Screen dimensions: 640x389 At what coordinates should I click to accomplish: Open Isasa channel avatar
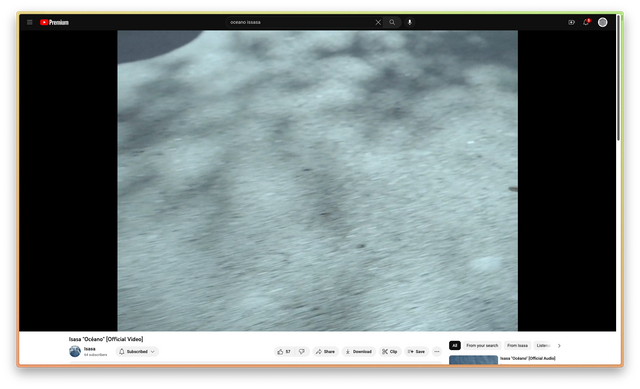pos(75,351)
